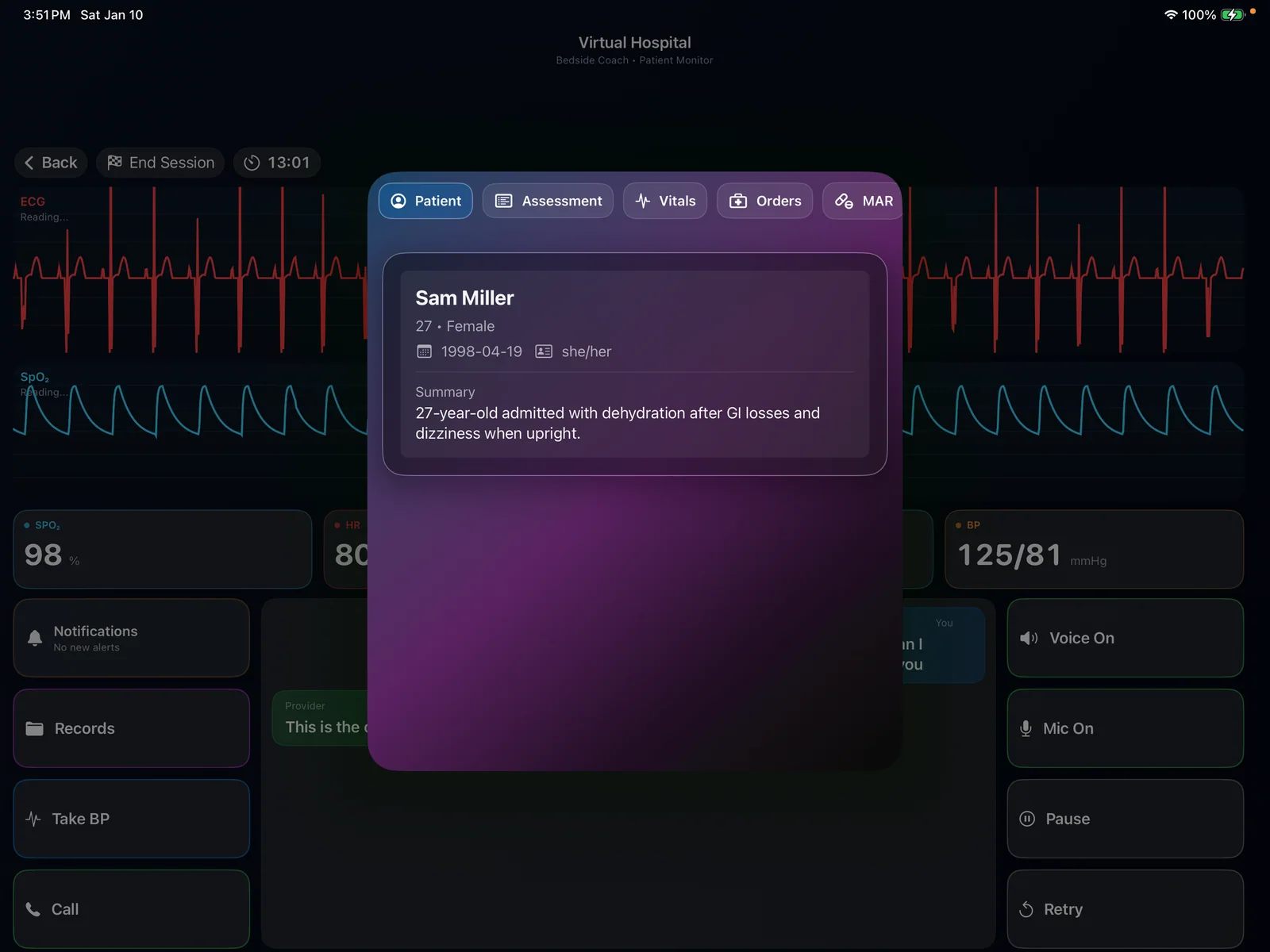
Task: Open the Records panel
Action: [132, 728]
